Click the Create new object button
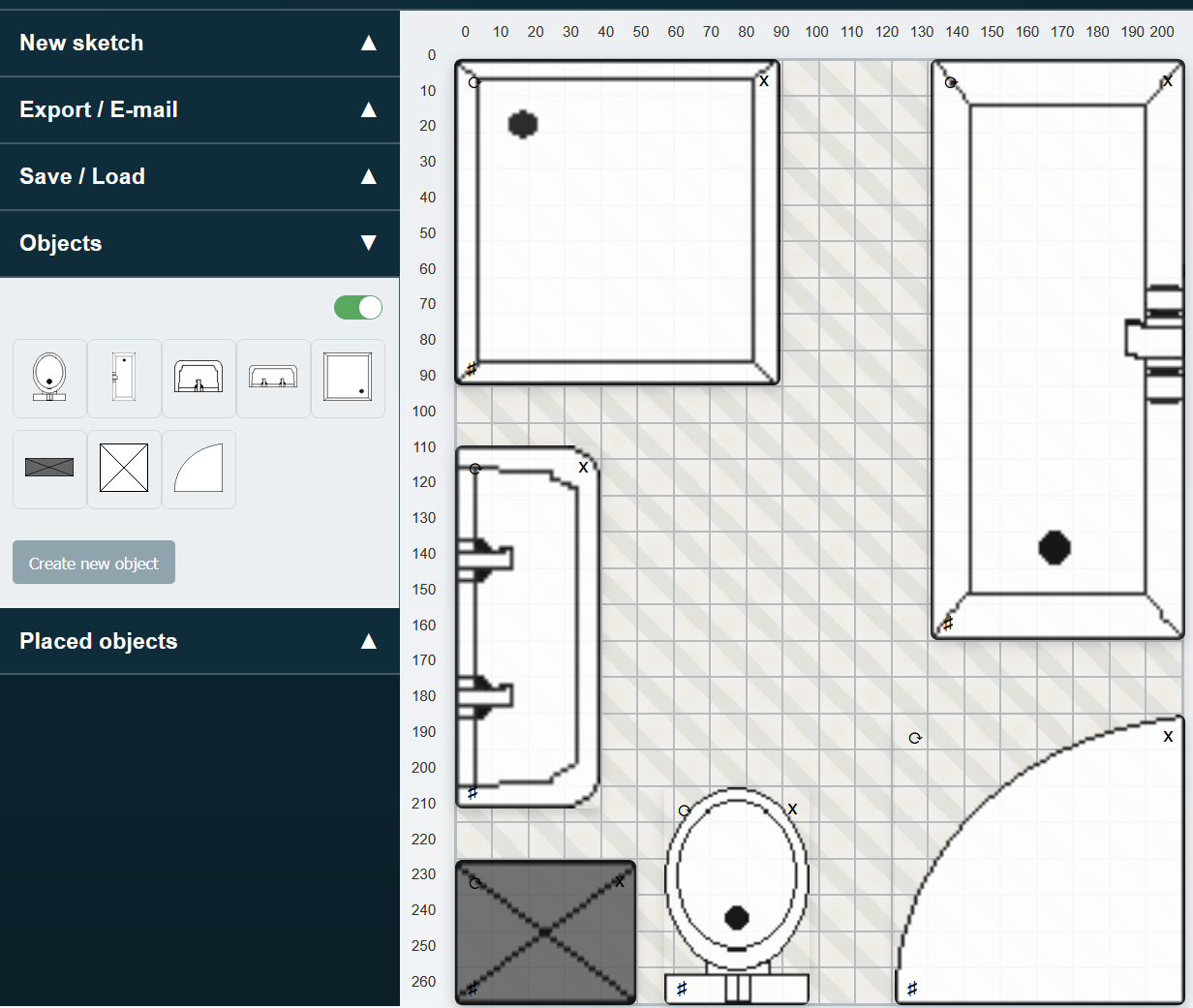 [94, 563]
